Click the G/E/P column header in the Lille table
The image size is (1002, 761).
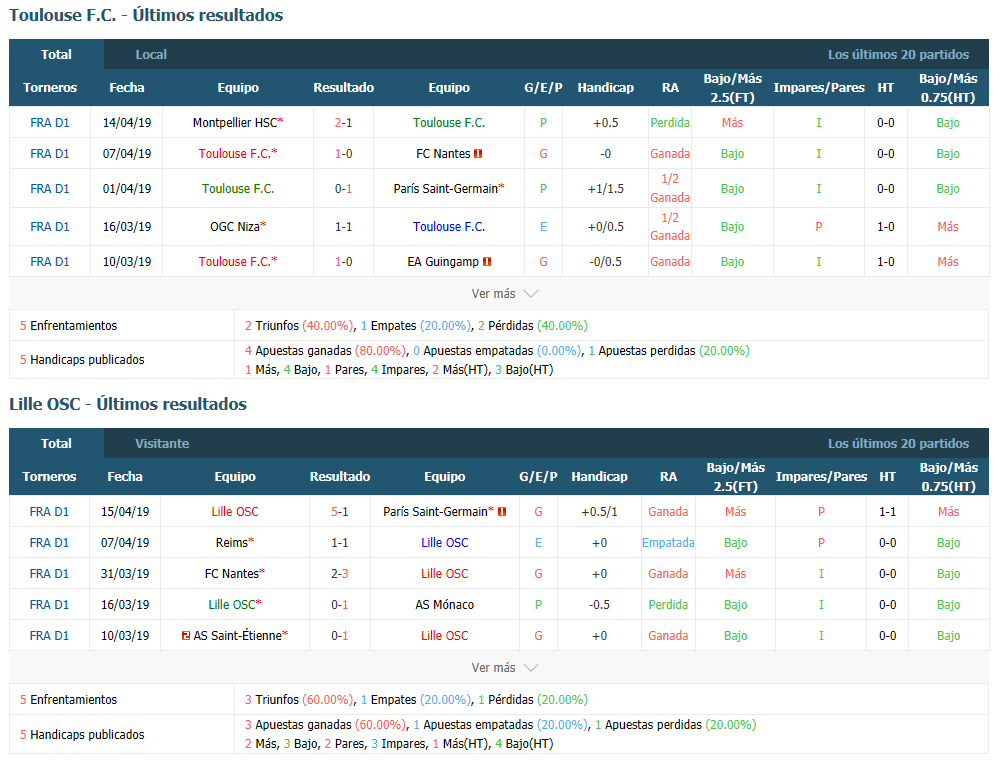click(x=539, y=477)
